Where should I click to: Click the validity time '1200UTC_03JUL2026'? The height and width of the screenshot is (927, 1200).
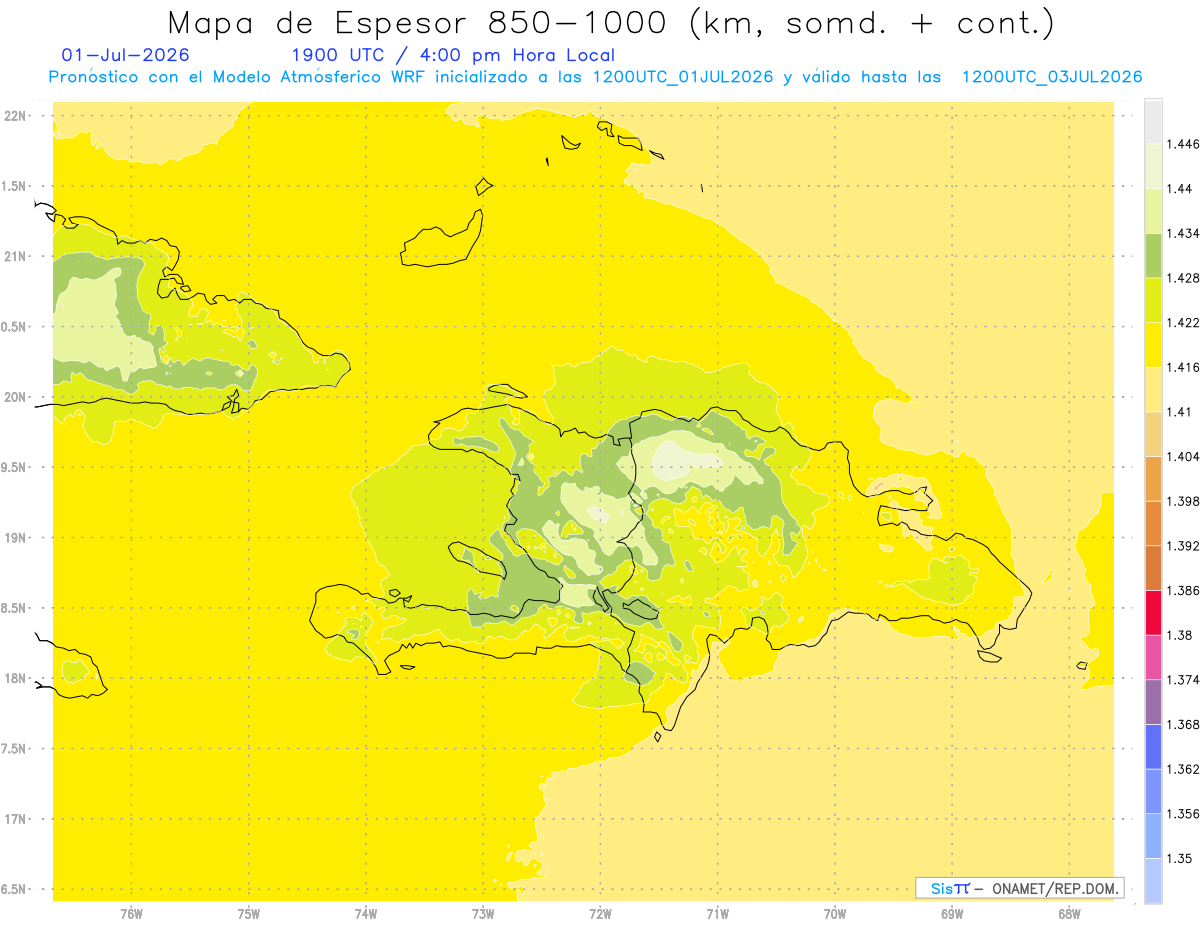pyautogui.click(x=1052, y=77)
